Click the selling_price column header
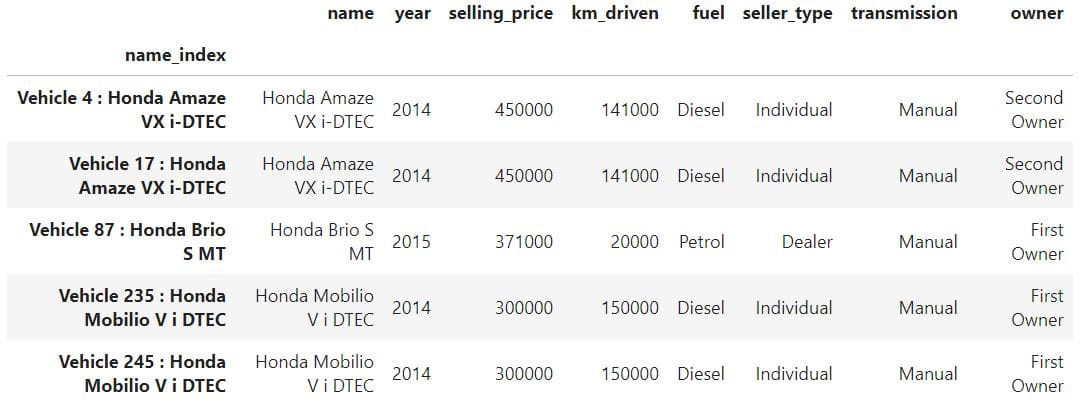This screenshot has height=419, width=1091. coord(500,14)
